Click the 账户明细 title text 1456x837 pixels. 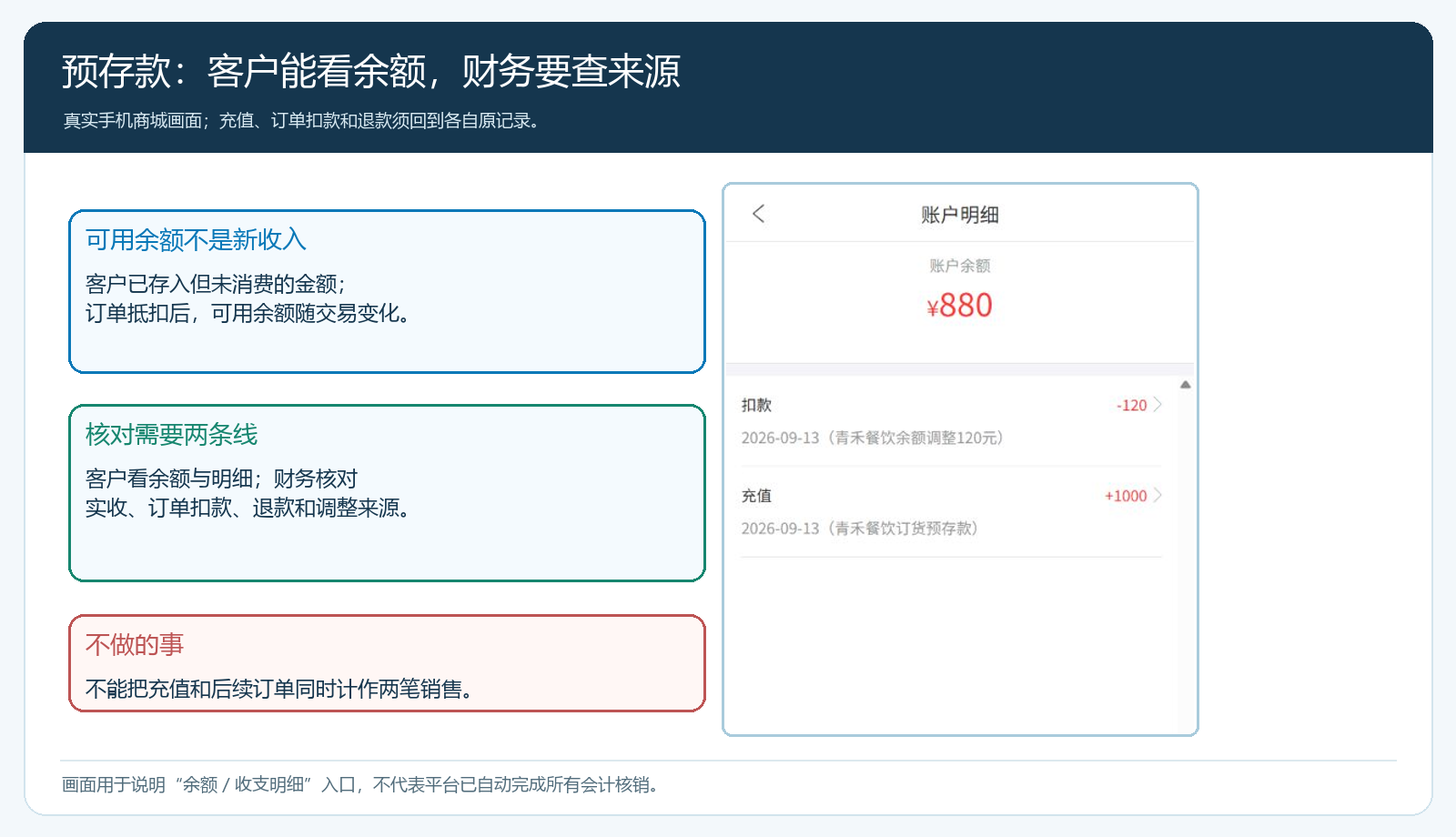point(960,215)
